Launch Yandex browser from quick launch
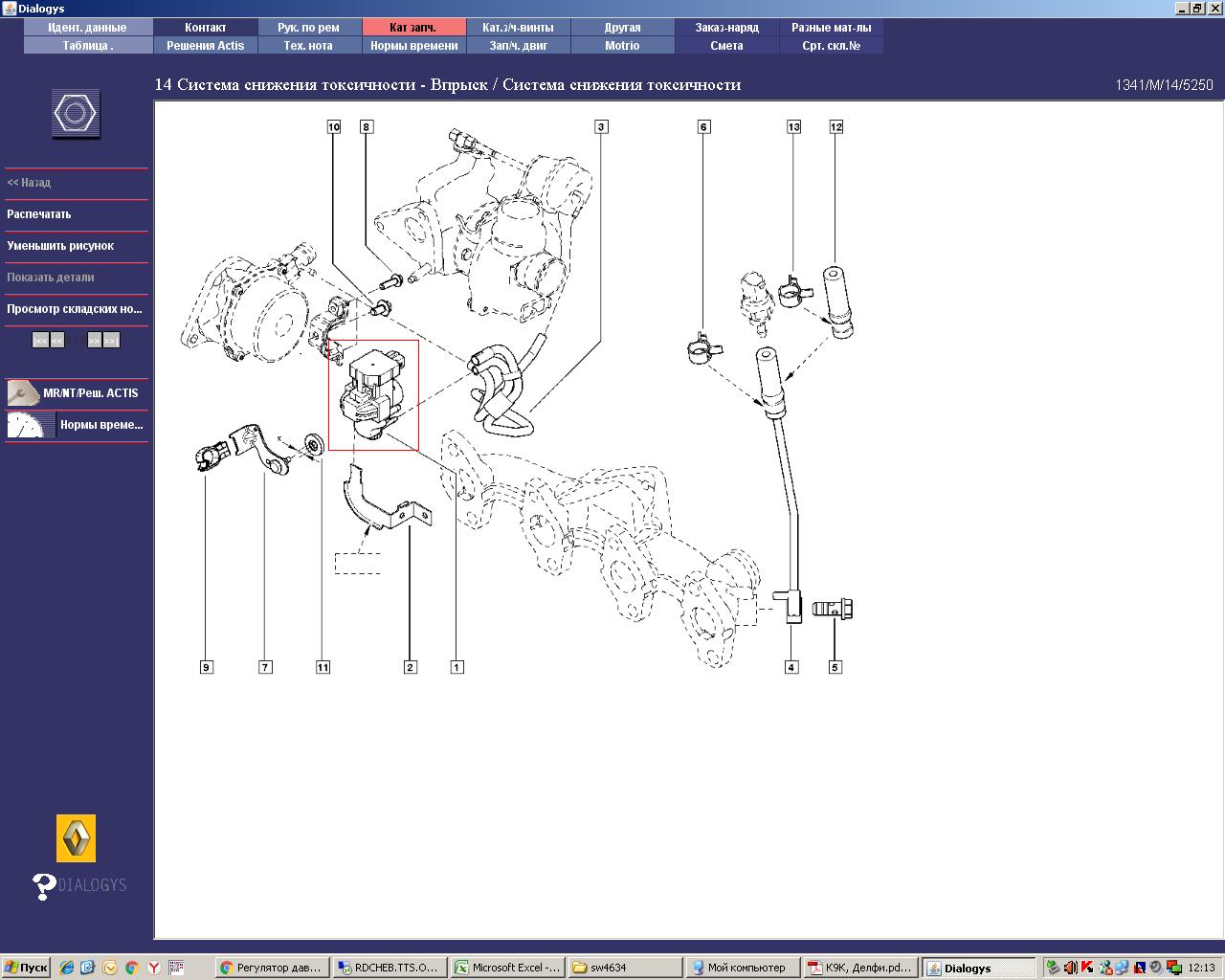The image size is (1225, 980). tap(153, 968)
